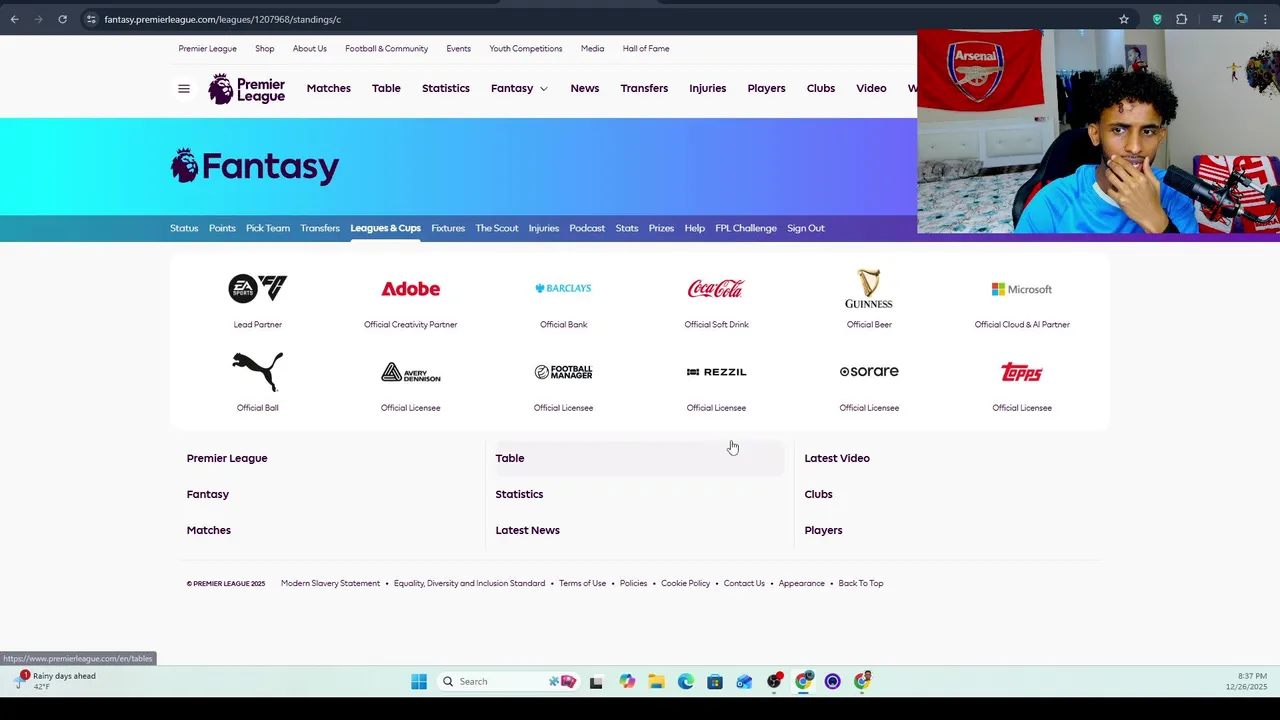This screenshot has width=1280, height=720.
Task: Open Modern Slavery Statement link
Action: (330, 583)
